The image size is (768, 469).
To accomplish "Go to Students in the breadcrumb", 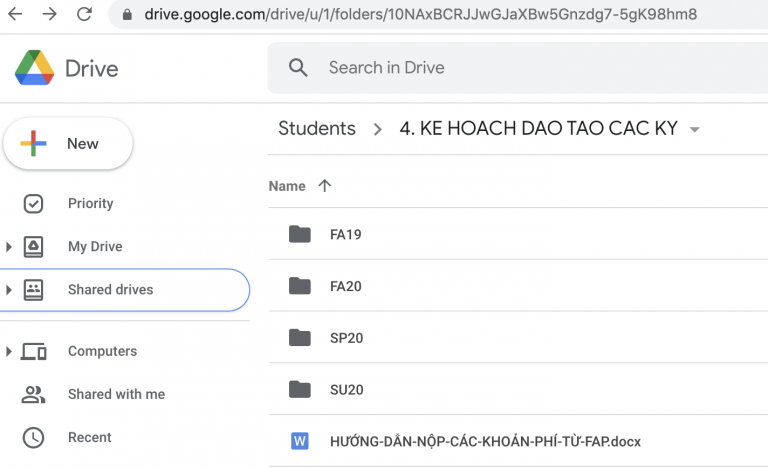I will pyautogui.click(x=317, y=129).
